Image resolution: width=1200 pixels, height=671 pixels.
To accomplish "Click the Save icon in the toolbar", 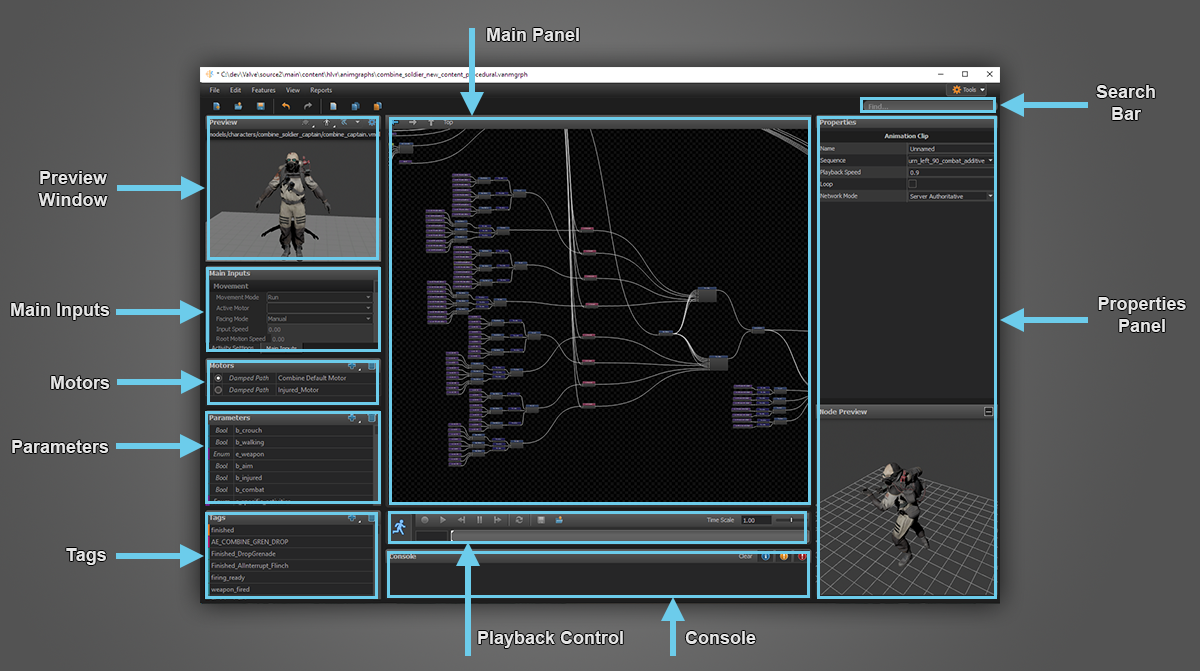I will (261, 106).
